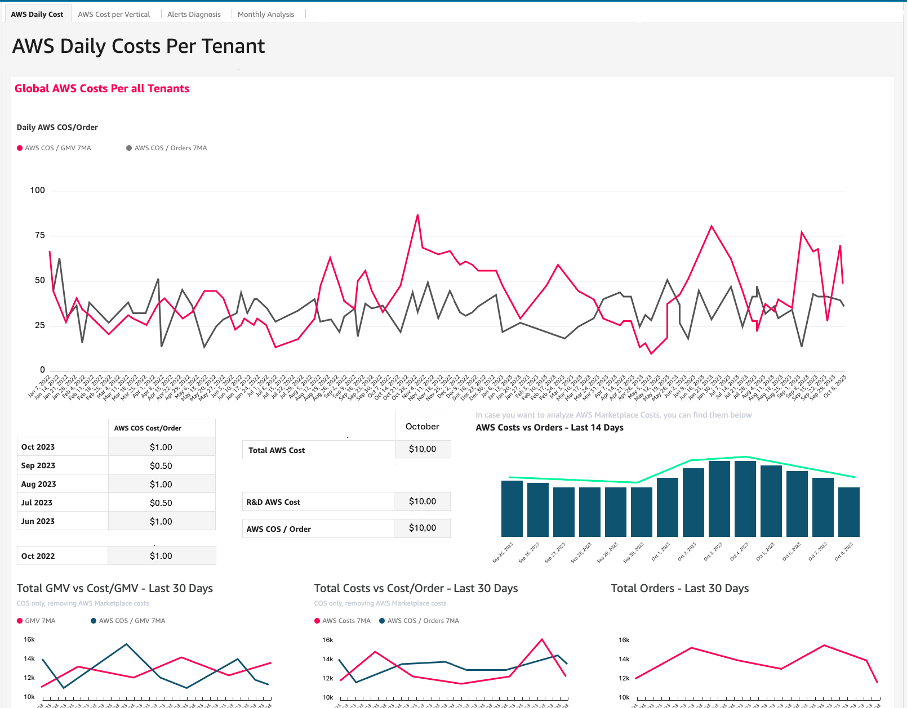Toggle the gray AWS COS / Orders 7MA legend dot
The height and width of the screenshot is (708, 908).
(x=129, y=148)
